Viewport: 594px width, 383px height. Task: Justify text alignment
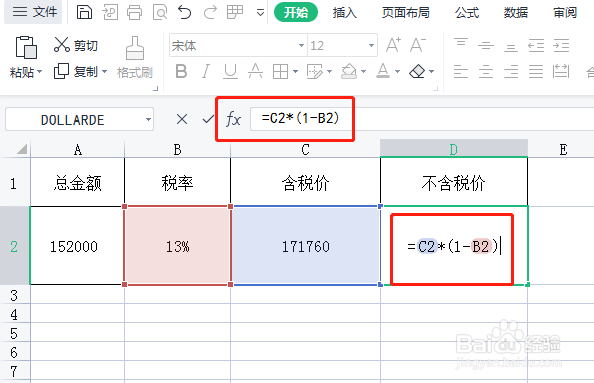point(536,71)
